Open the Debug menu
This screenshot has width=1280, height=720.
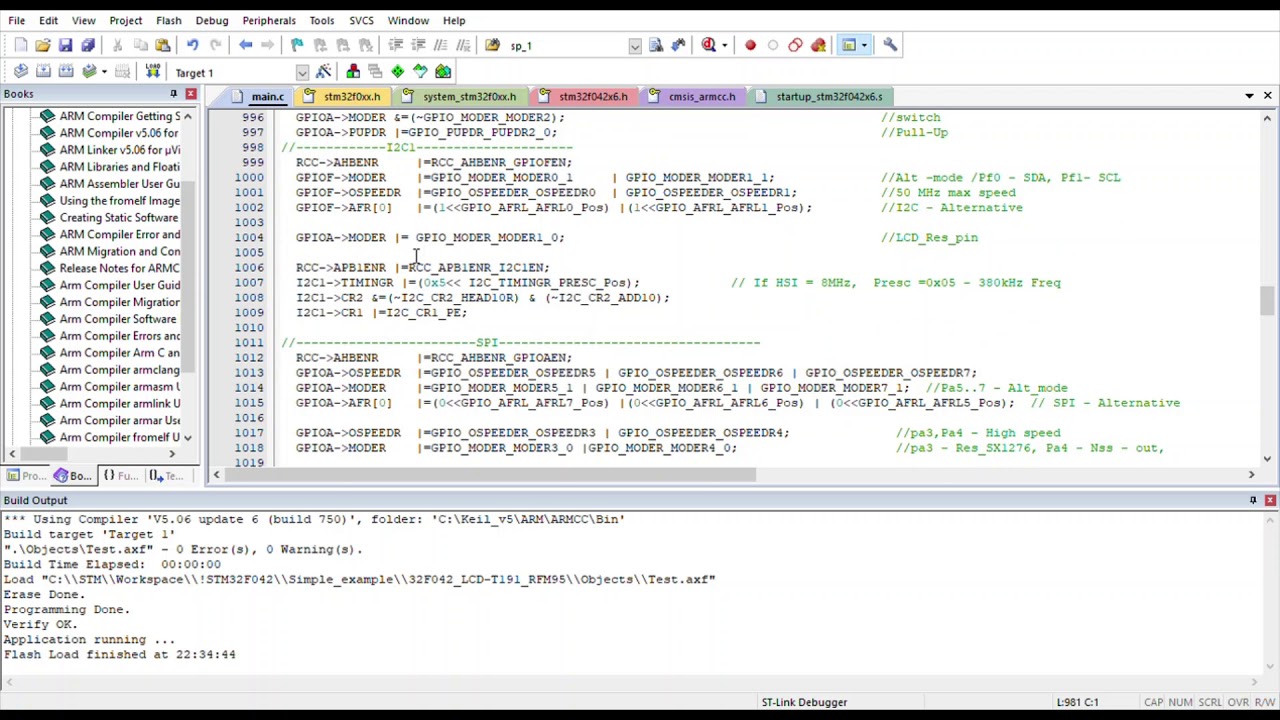coord(211,20)
